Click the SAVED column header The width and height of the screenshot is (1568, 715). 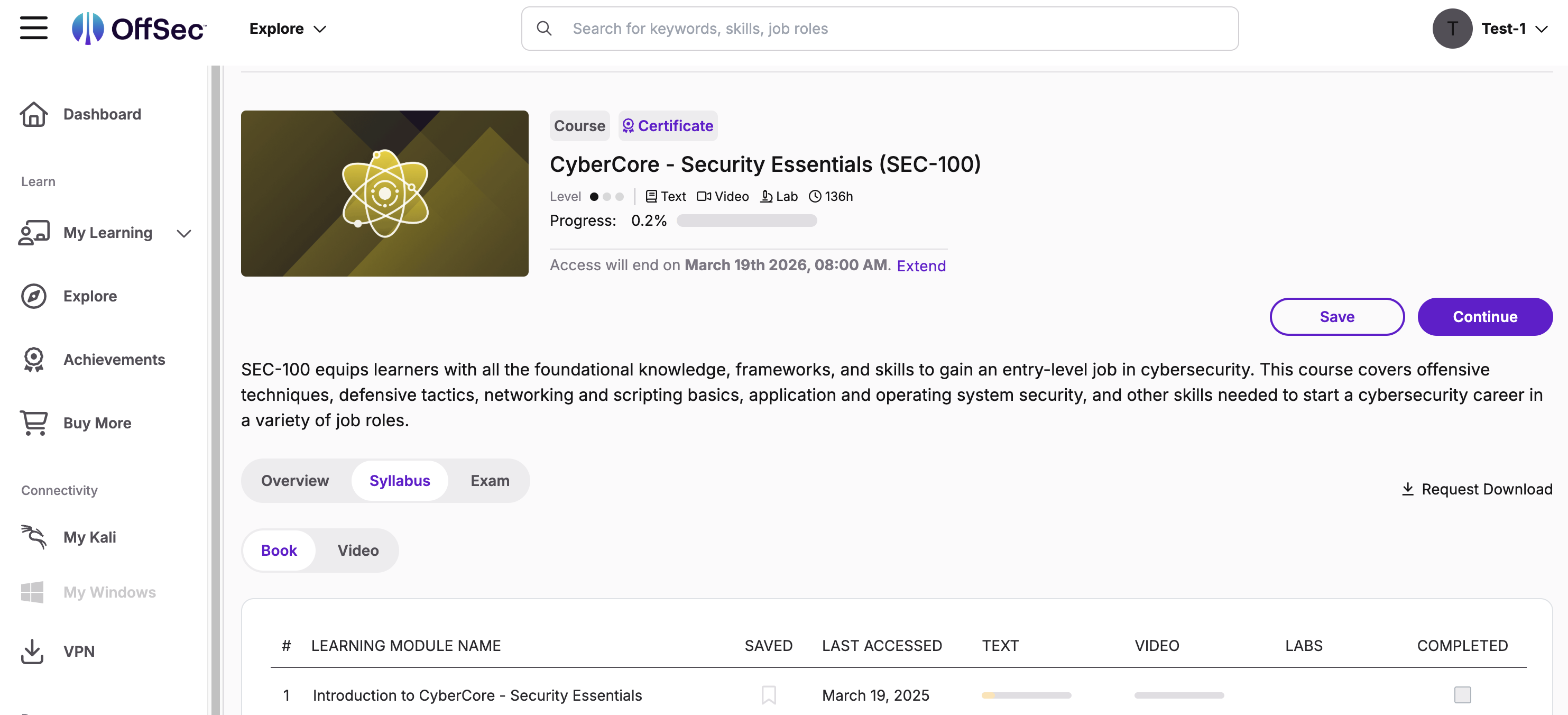pos(768,646)
